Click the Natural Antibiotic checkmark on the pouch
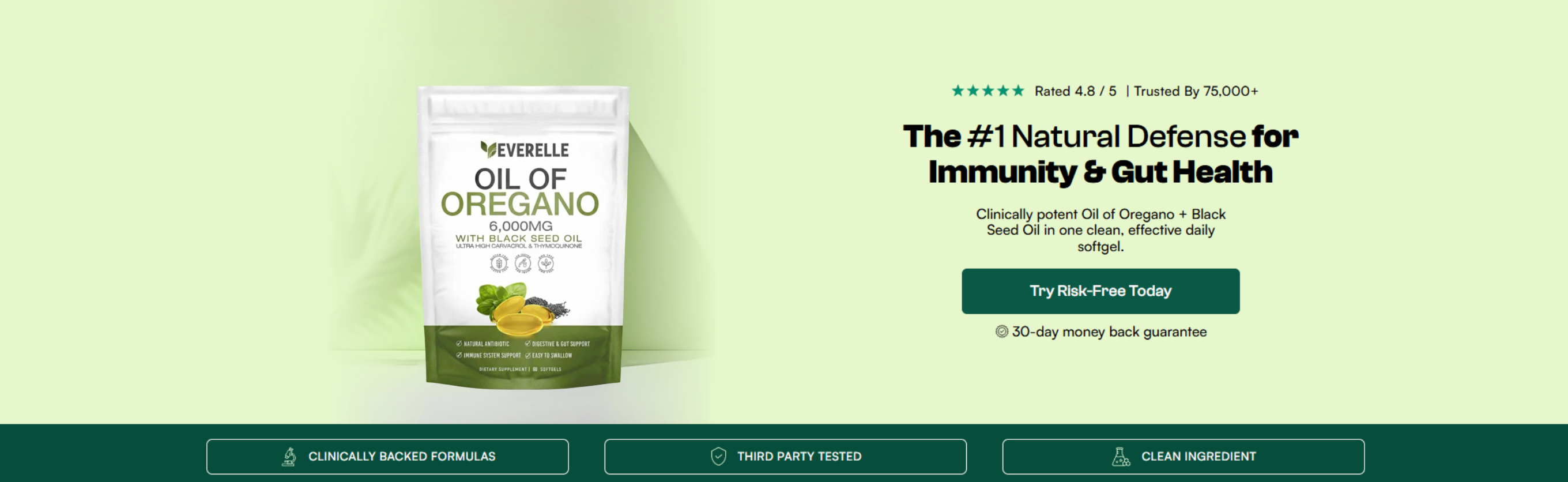Viewport: 1568px width, 482px height. 459,344
